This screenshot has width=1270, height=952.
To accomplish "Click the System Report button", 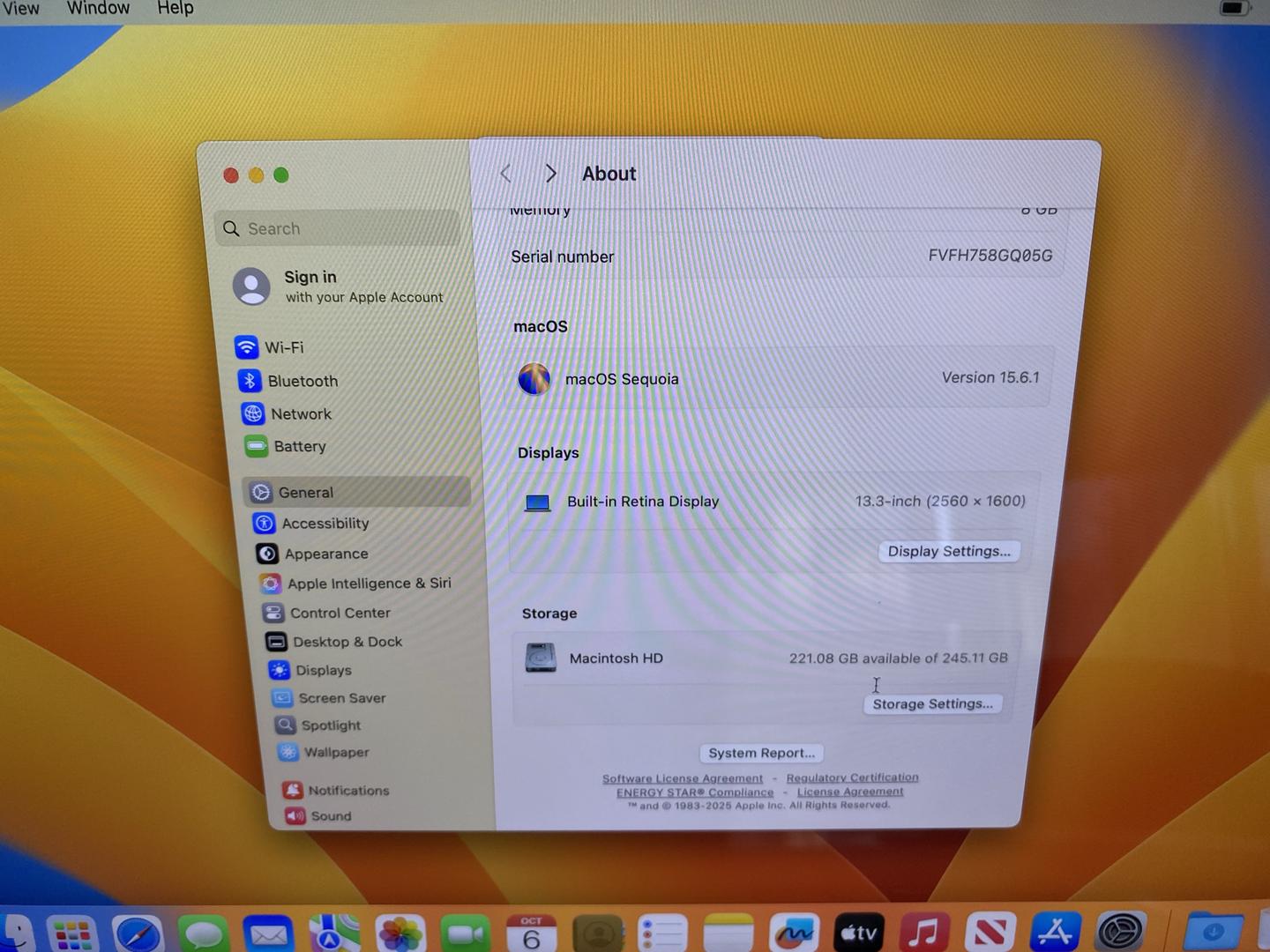I will 761,754.
